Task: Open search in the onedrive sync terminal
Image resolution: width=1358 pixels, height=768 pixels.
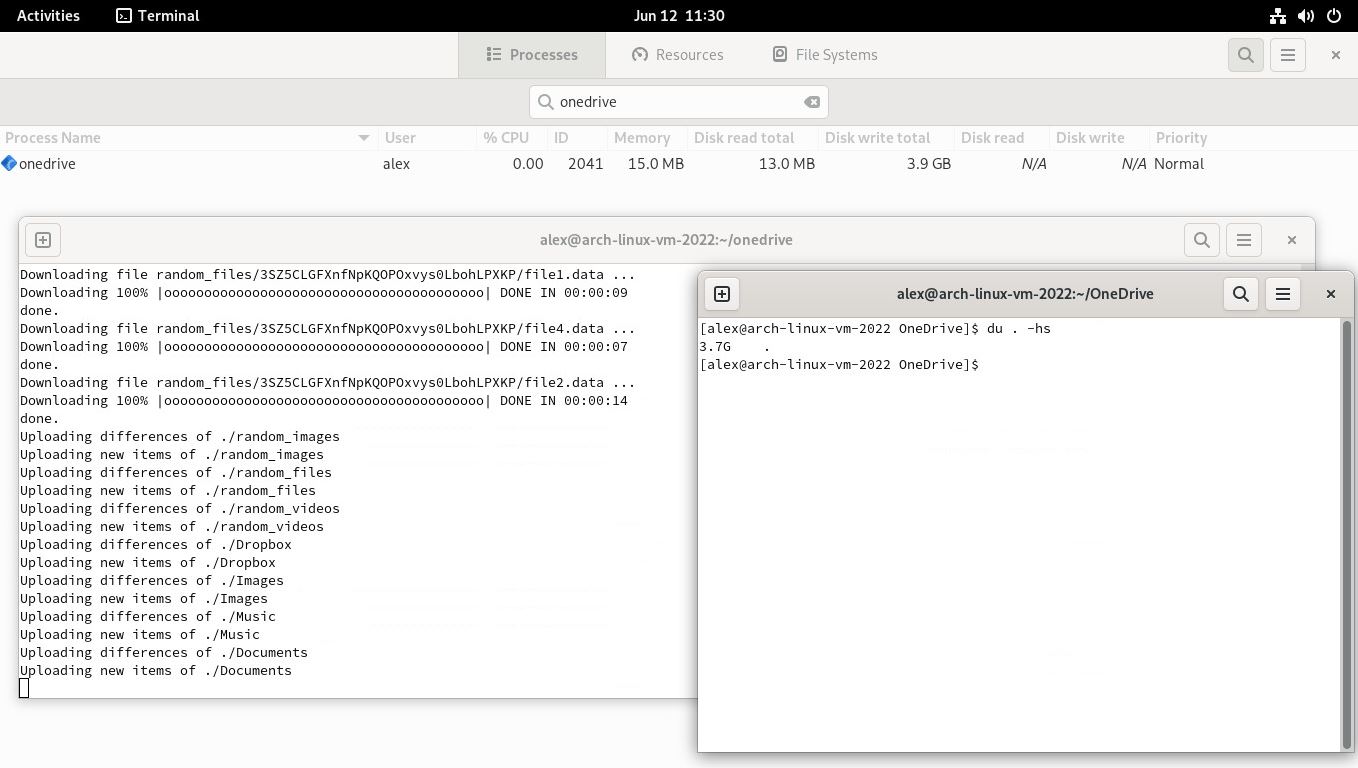Action: (1201, 239)
